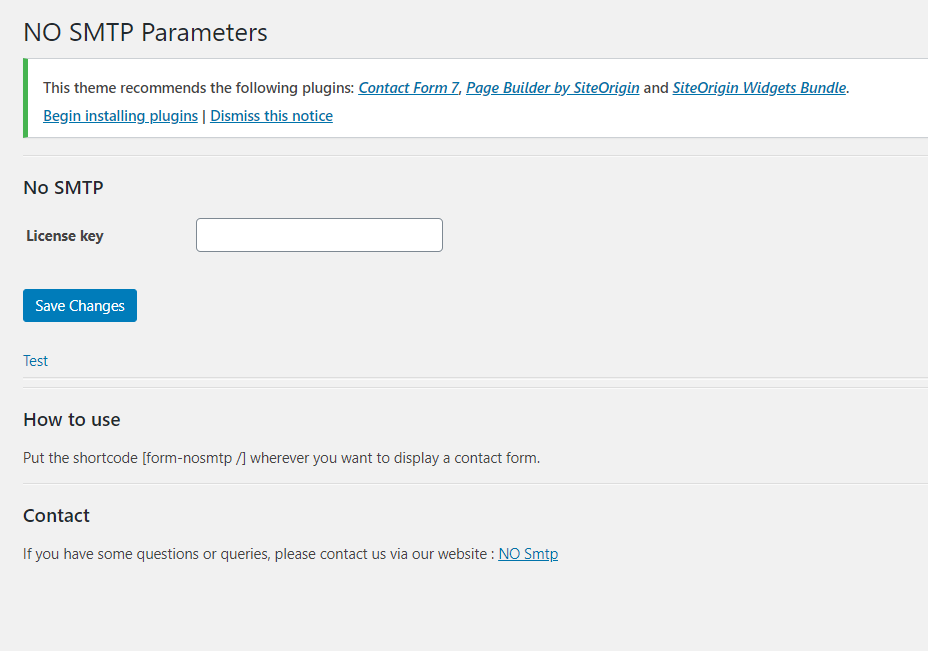Viewport: 928px width, 651px height.
Task: Visit the NO Smtp website link
Action: pos(528,554)
